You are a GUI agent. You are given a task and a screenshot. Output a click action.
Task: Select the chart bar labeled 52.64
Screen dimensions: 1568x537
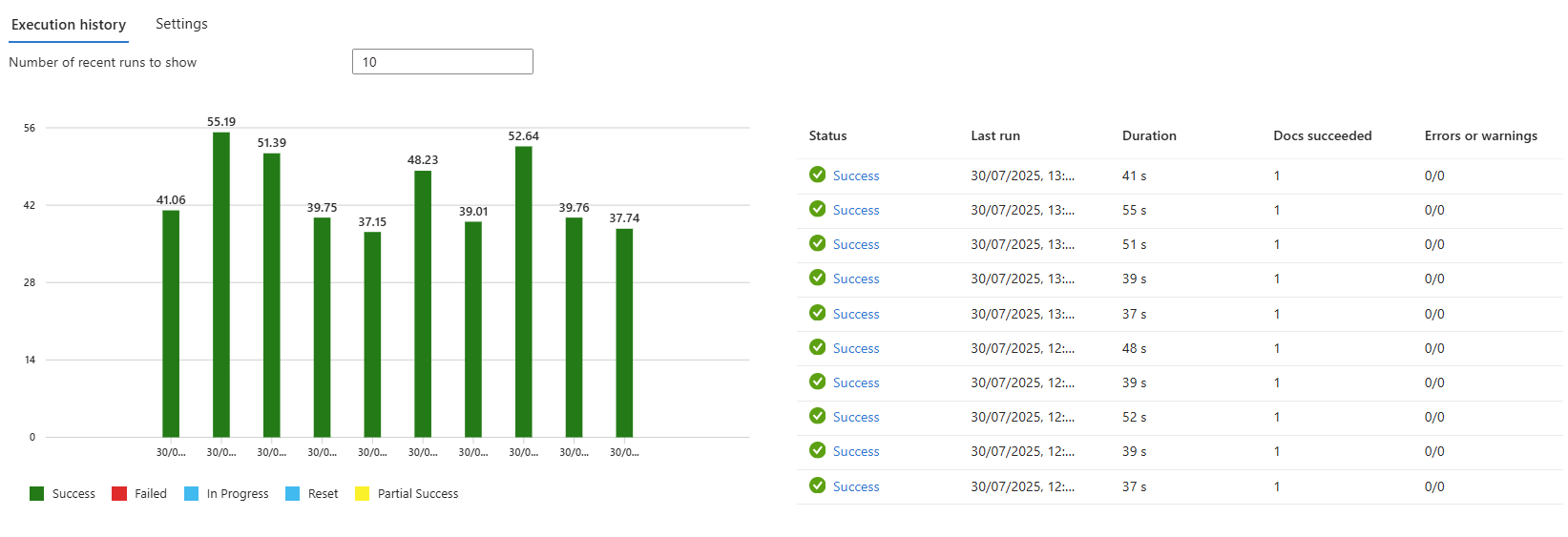pyautogui.click(x=524, y=292)
